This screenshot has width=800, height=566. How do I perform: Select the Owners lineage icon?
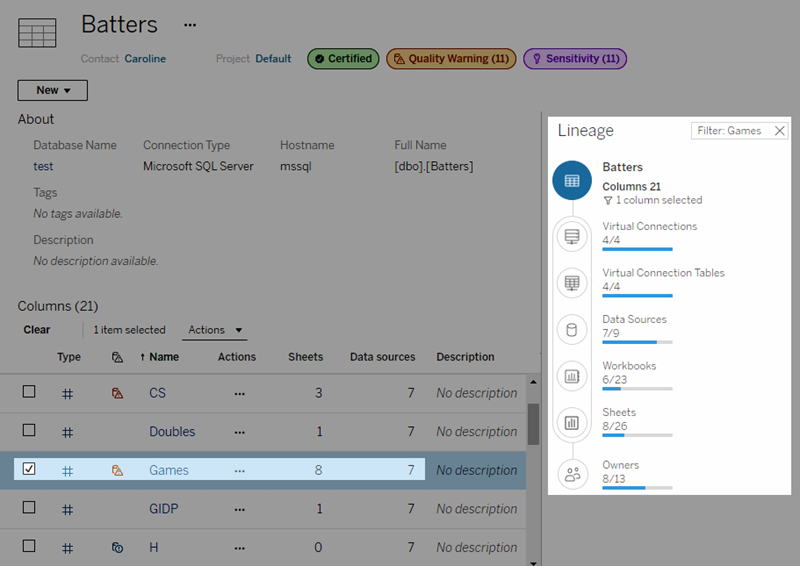[572, 475]
